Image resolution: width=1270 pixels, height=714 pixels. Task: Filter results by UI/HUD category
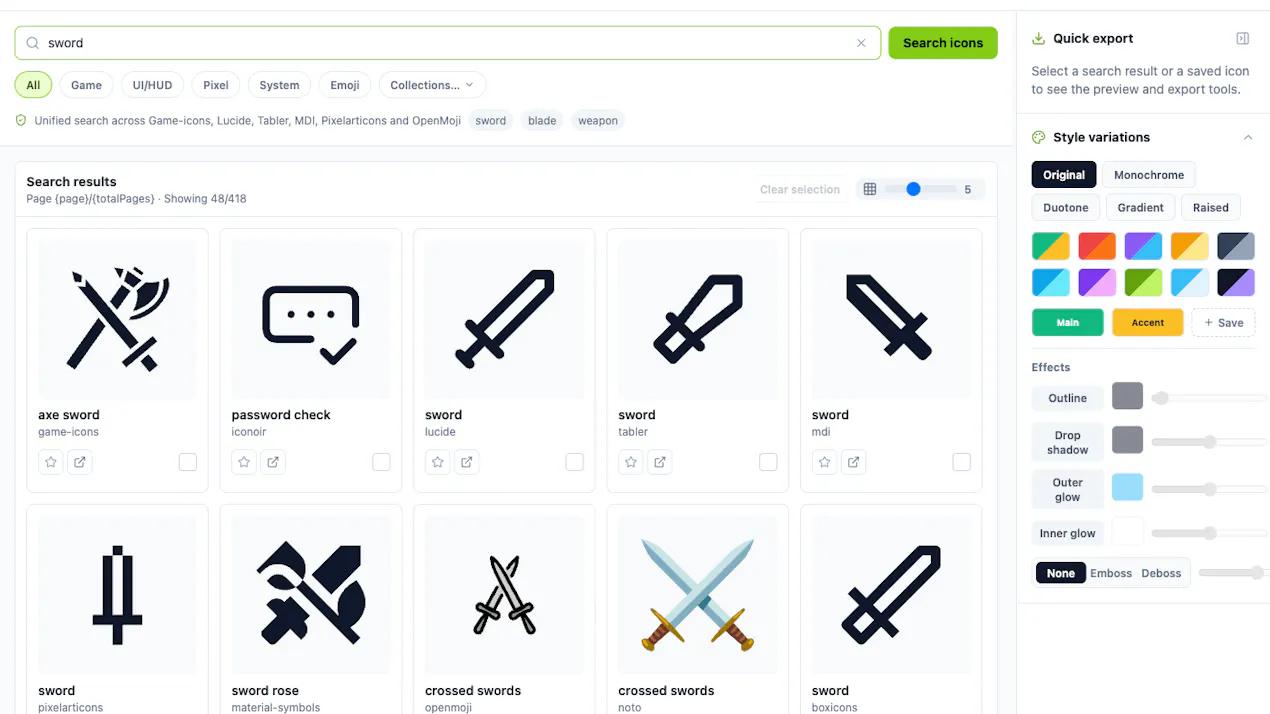152,85
